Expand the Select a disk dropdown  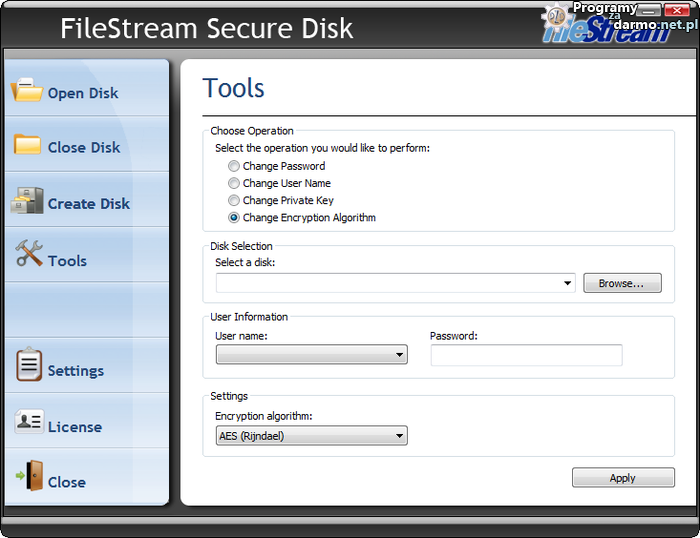[568, 284]
